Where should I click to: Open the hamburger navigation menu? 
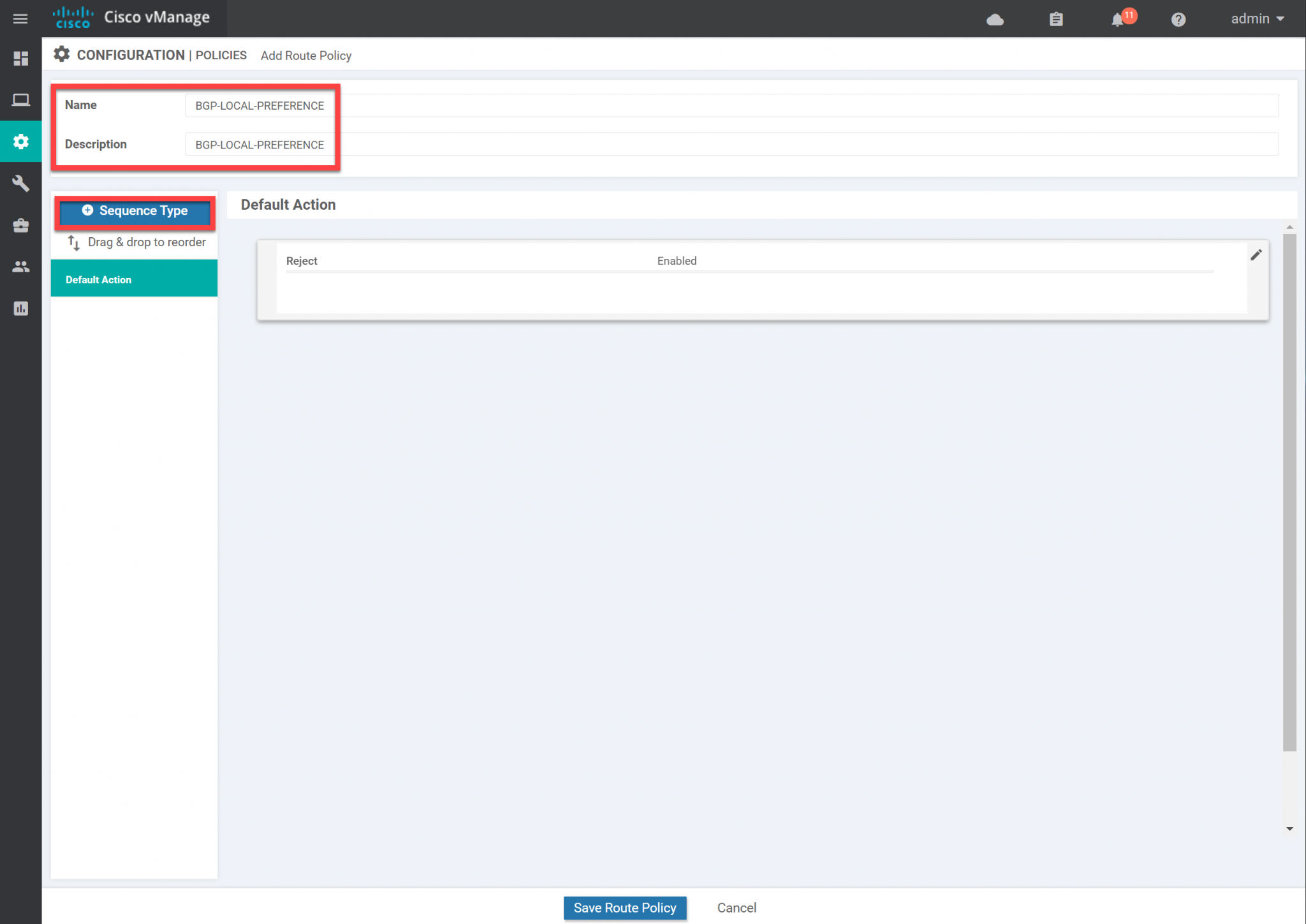[20, 18]
